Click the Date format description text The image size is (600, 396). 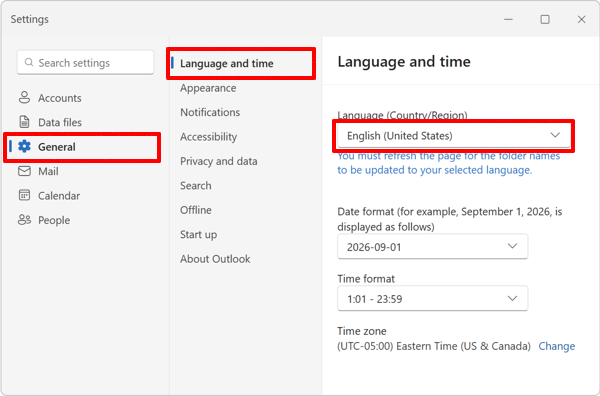click(450, 219)
